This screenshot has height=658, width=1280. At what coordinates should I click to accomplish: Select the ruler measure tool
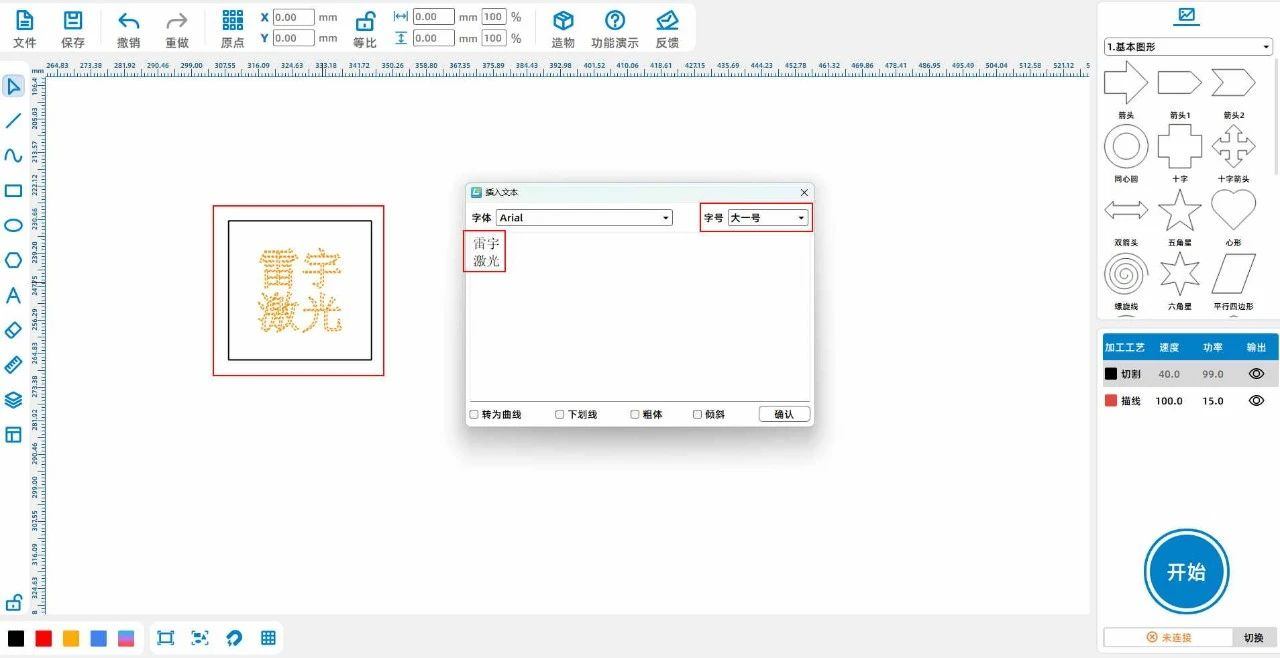13,364
